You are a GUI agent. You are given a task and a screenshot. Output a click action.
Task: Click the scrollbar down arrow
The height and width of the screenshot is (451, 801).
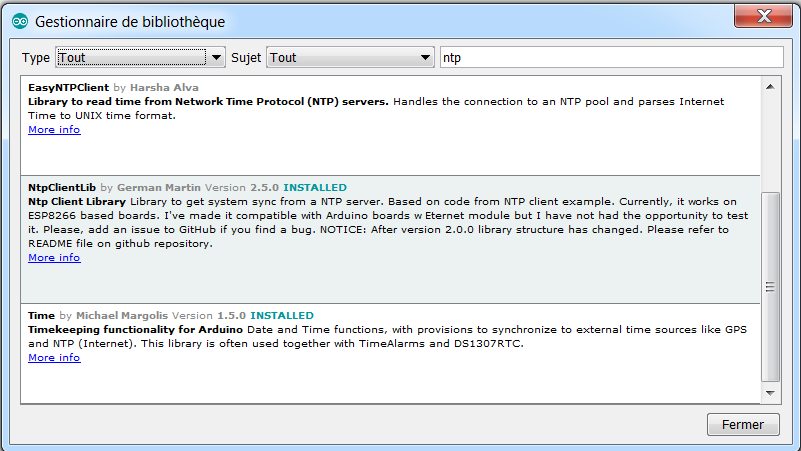coord(770,393)
